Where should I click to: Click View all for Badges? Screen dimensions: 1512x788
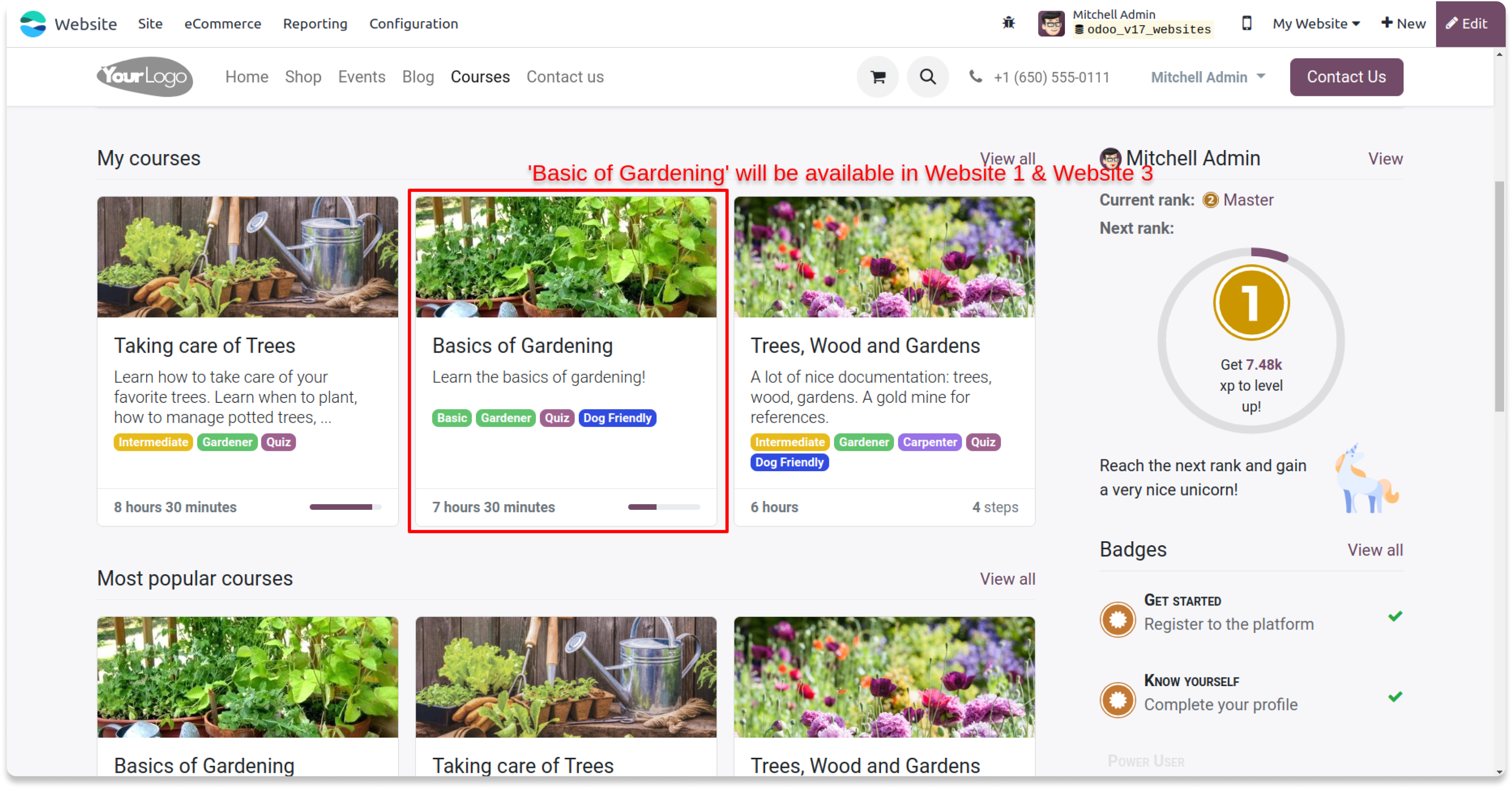1375,550
